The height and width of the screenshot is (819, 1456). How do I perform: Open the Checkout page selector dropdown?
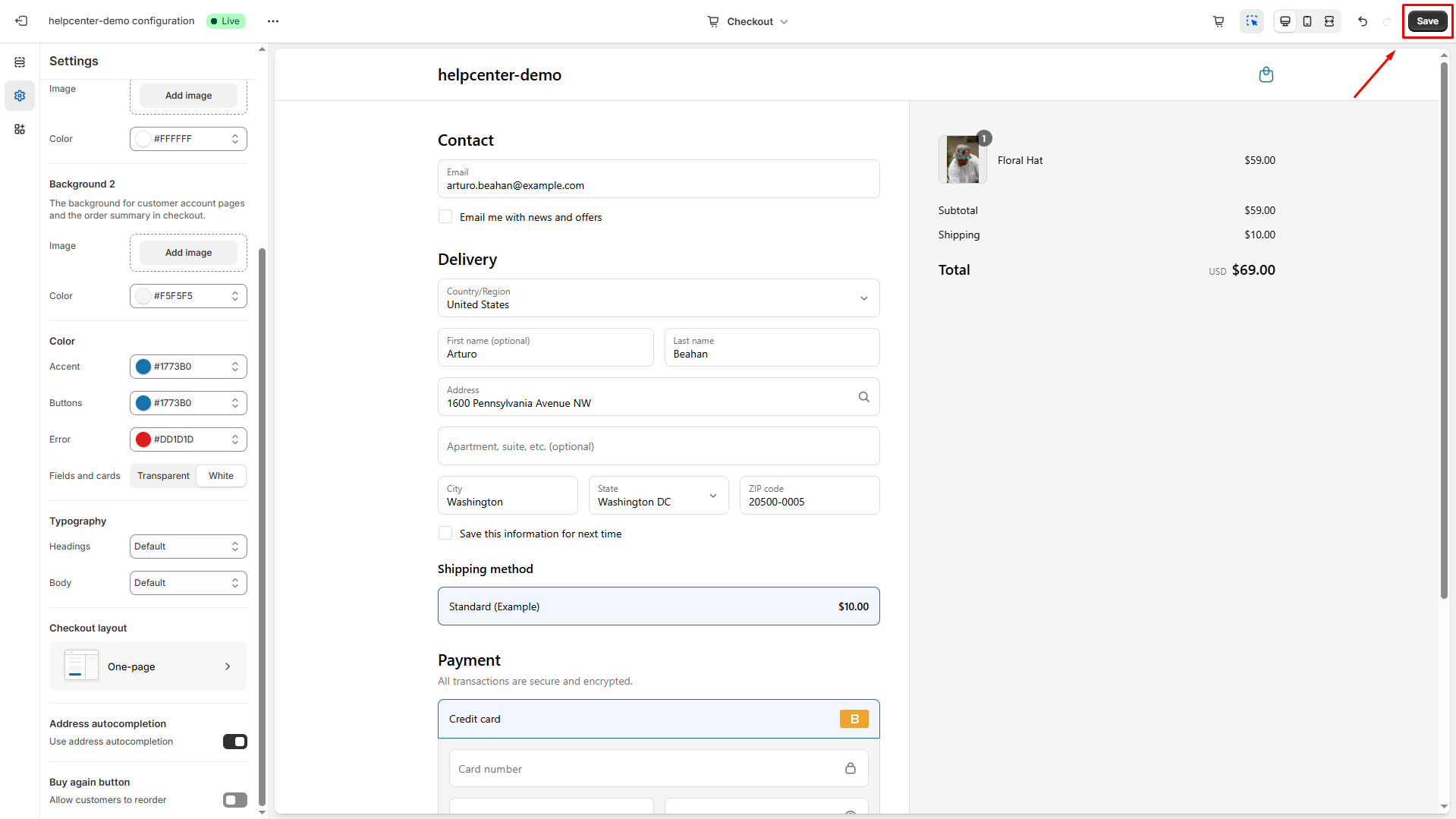tap(747, 21)
